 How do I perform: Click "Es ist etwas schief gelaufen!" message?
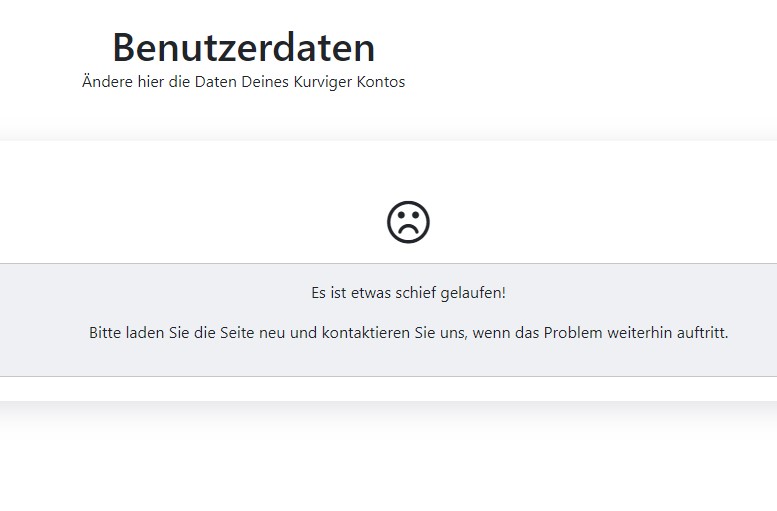click(408, 293)
